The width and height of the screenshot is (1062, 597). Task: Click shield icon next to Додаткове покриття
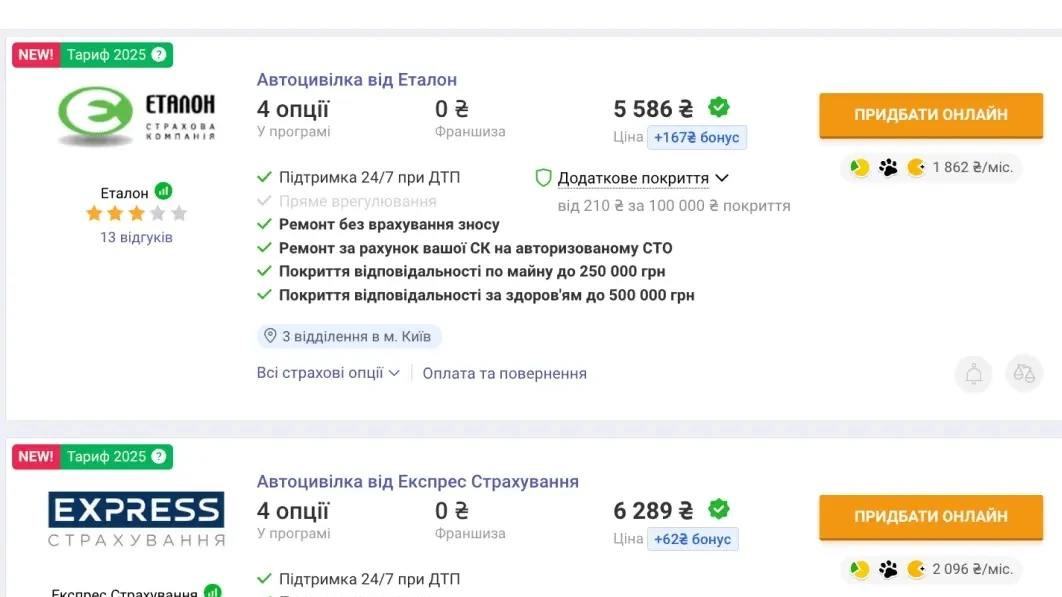pyautogui.click(x=543, y=178)
